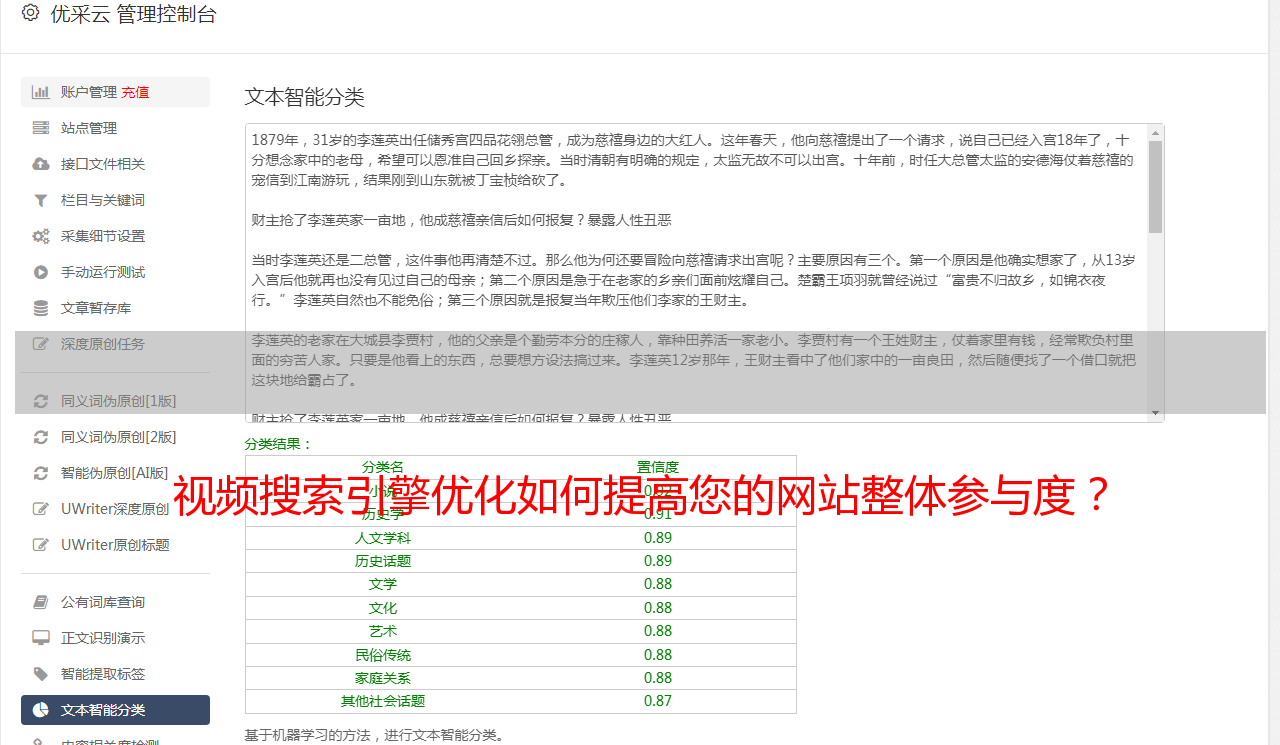Click the 民俗传统 category cell
The height and width of the screenshot is (745, 1280).
(383, 655)
